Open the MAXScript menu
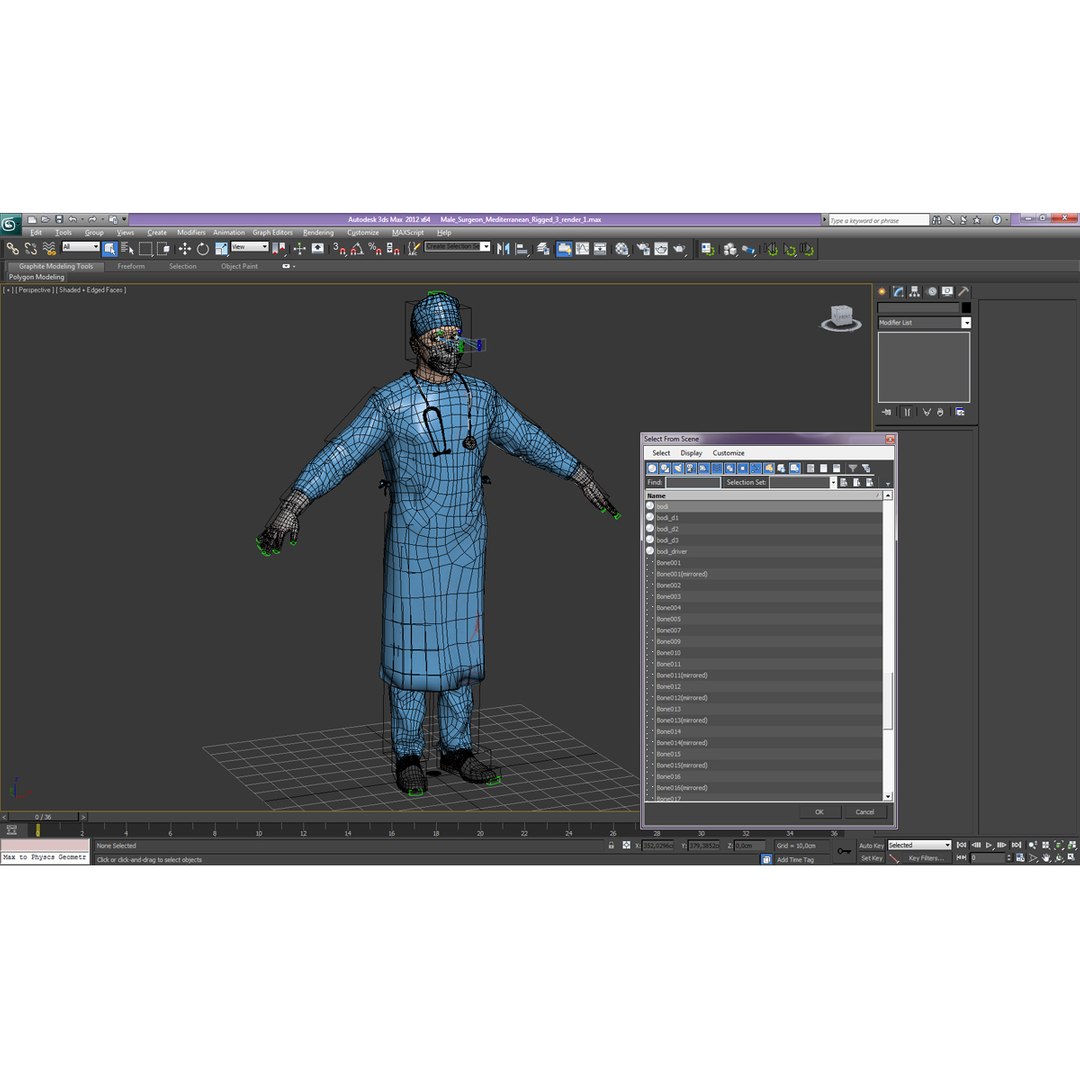 coord(408,233)
